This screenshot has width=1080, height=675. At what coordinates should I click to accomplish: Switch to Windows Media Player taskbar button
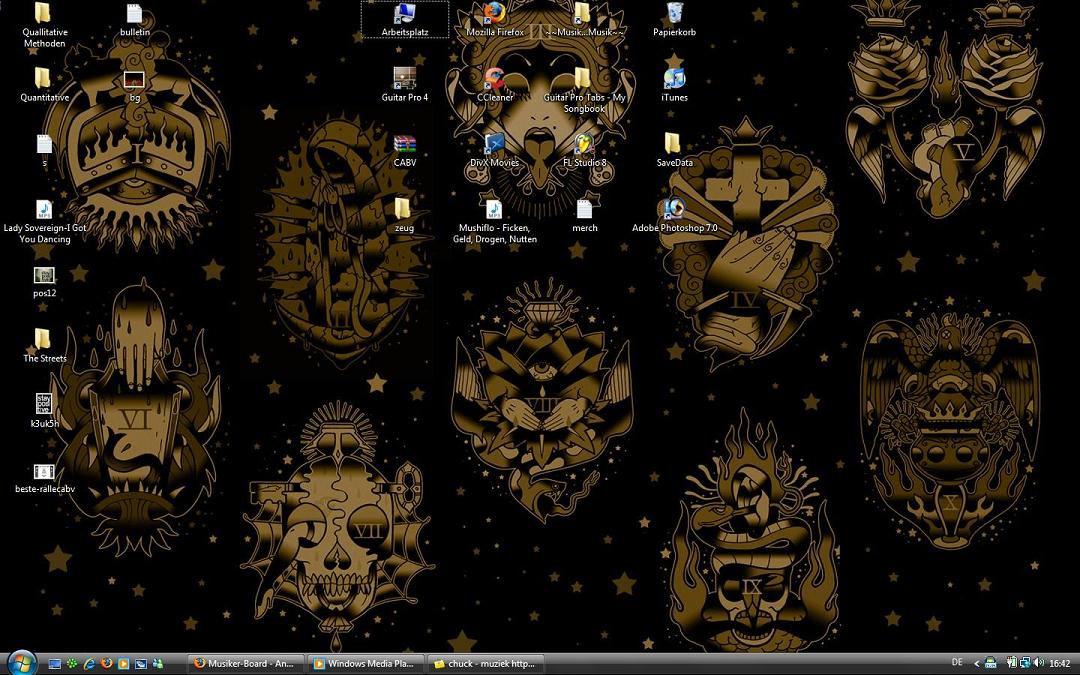click(365, 664)
